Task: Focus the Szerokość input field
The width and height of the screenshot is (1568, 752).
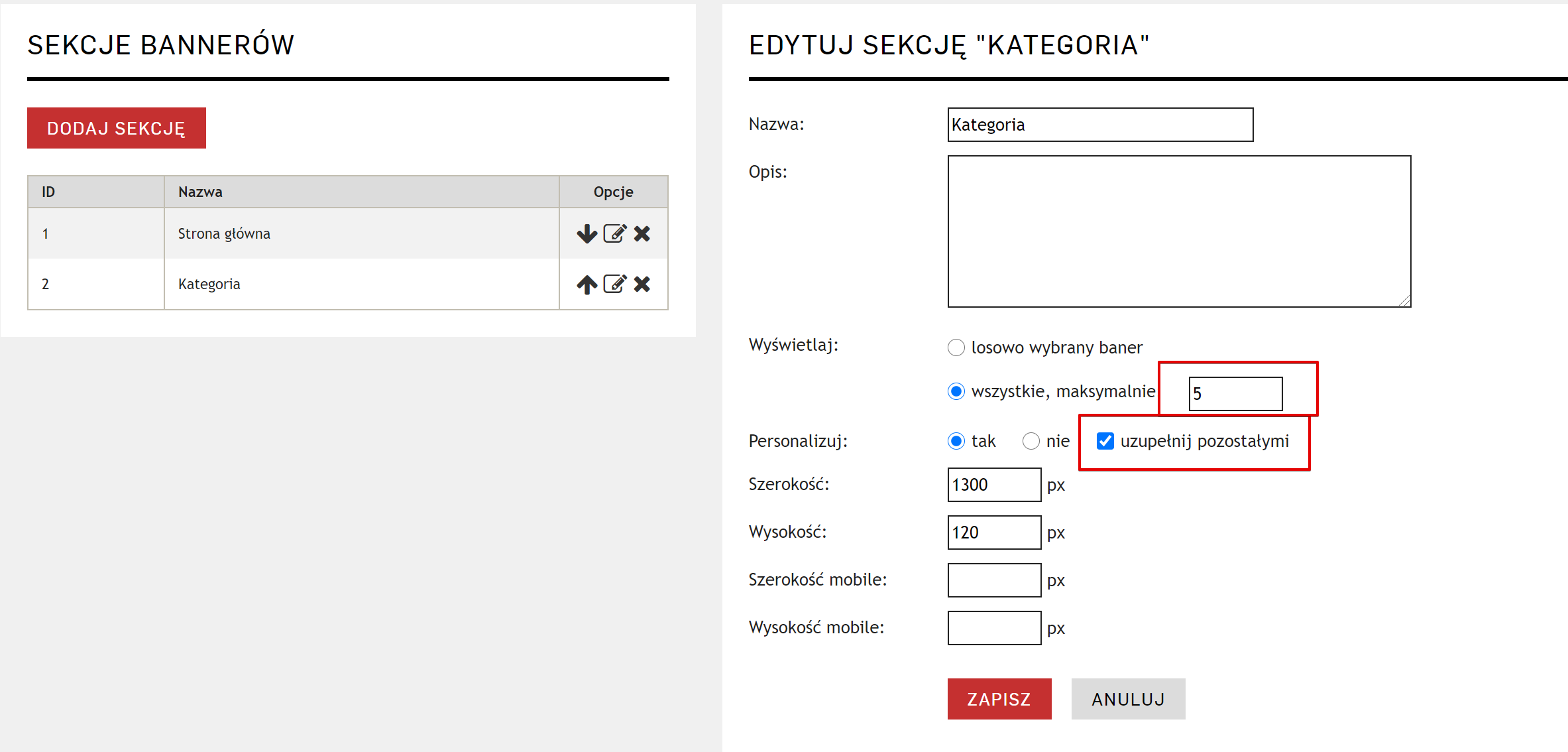Action: 994,485
